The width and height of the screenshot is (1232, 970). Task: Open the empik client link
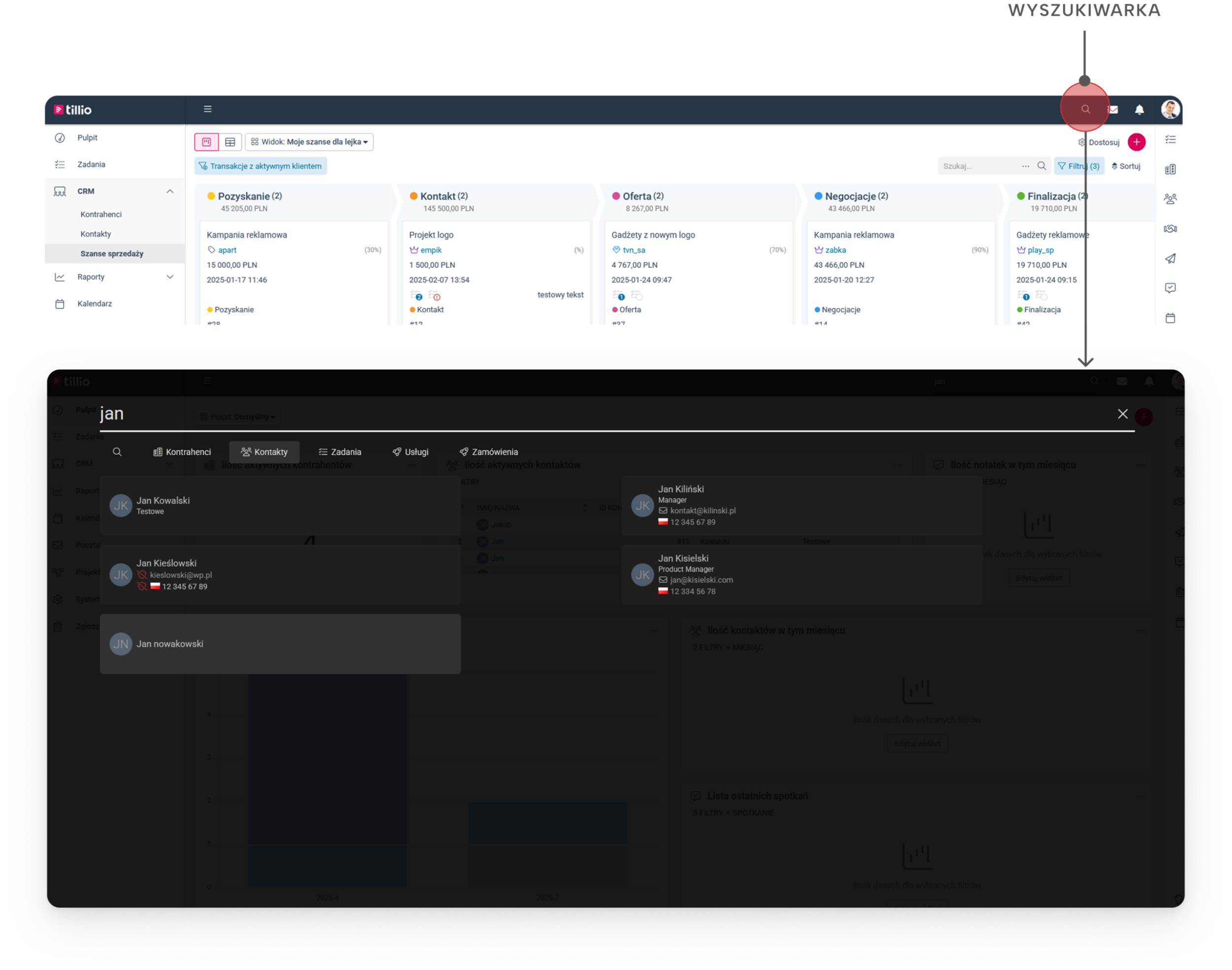431,250
